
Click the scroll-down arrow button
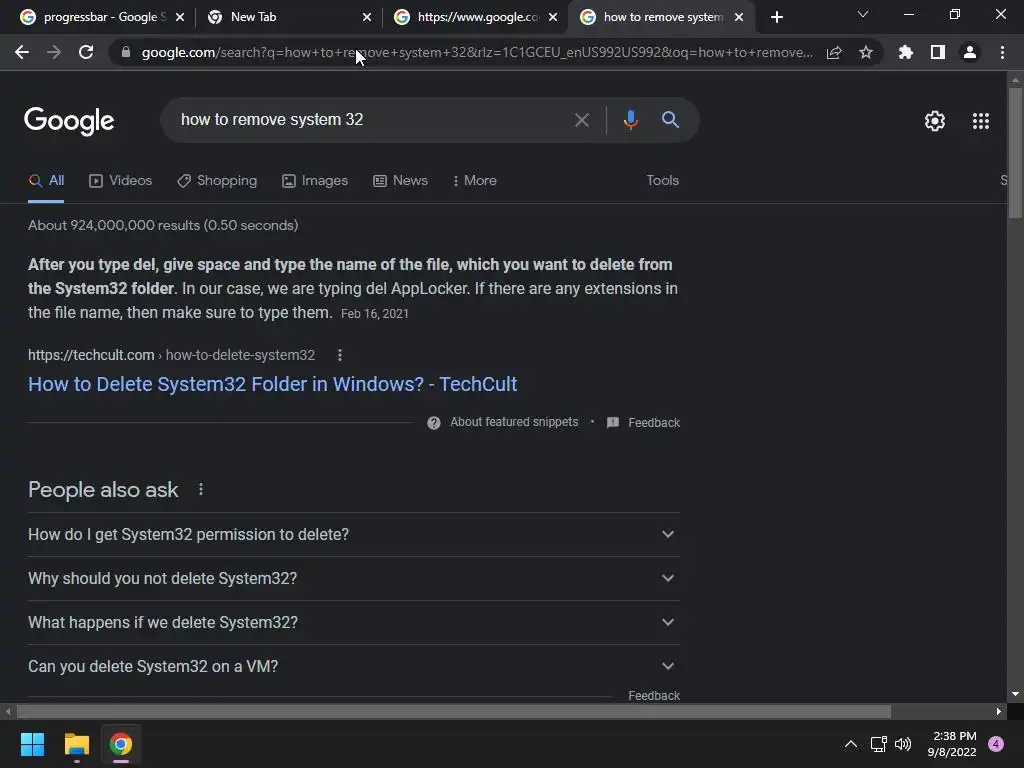(1015, 694)
